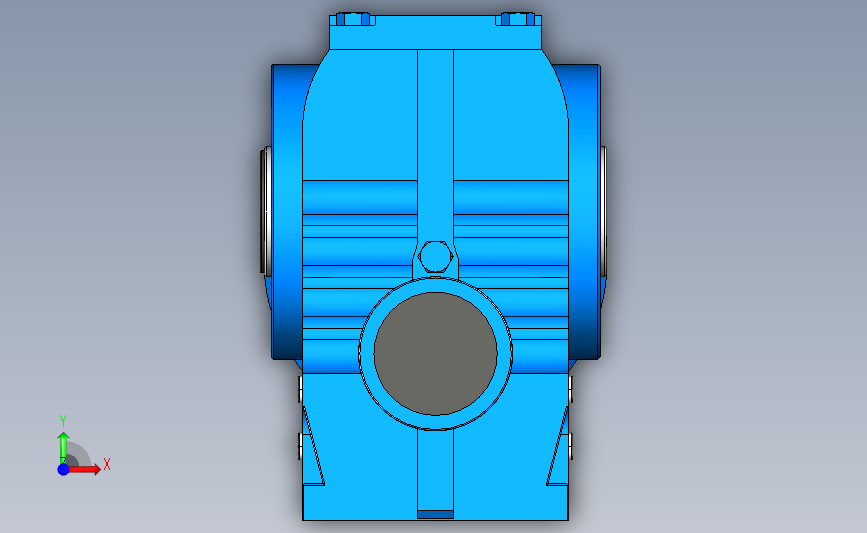This screenshot has height=533, width=867.
Task: Select the gray circular shaft face
Action: 435,353
